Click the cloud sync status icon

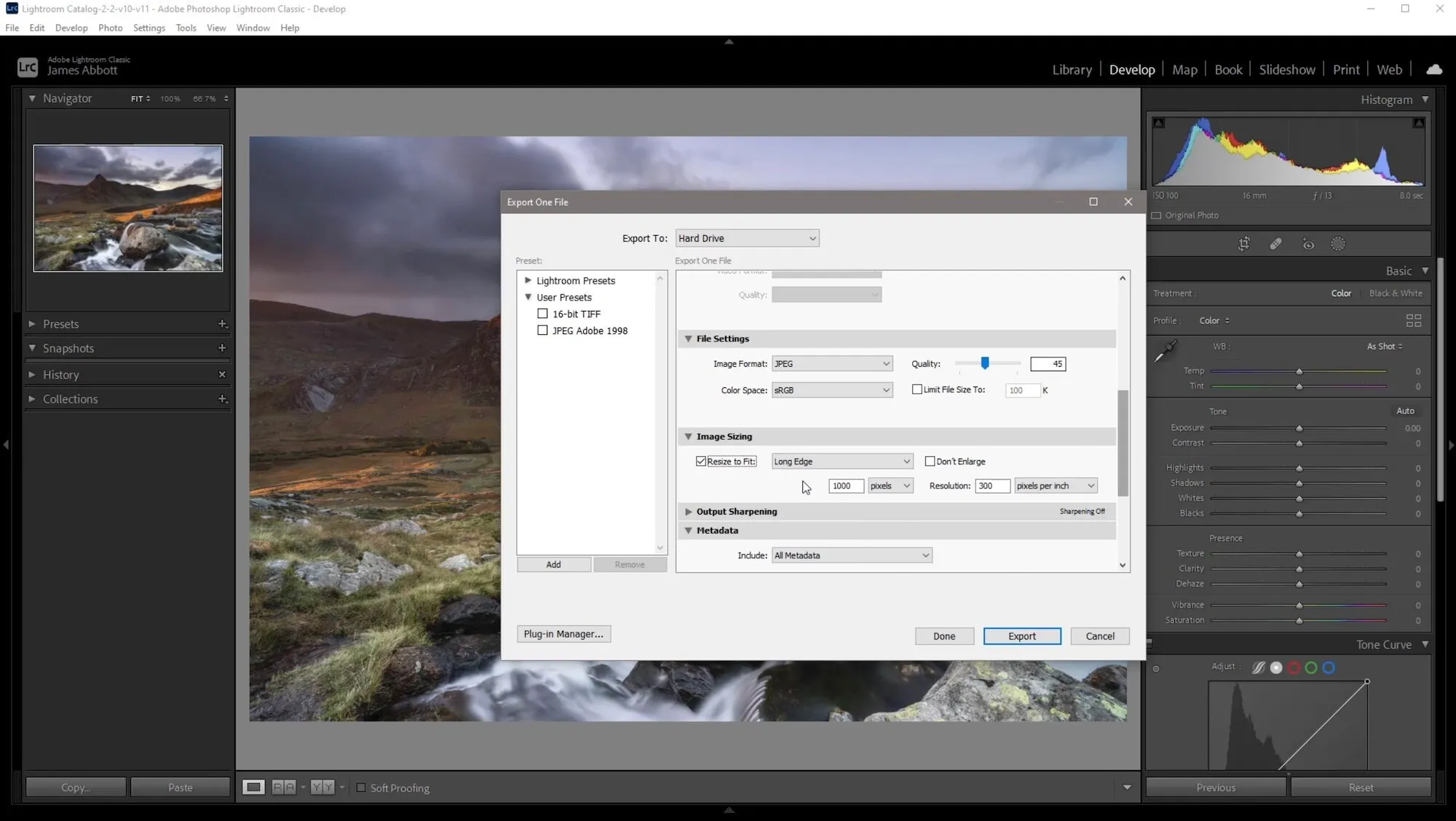click(1434, 70)
